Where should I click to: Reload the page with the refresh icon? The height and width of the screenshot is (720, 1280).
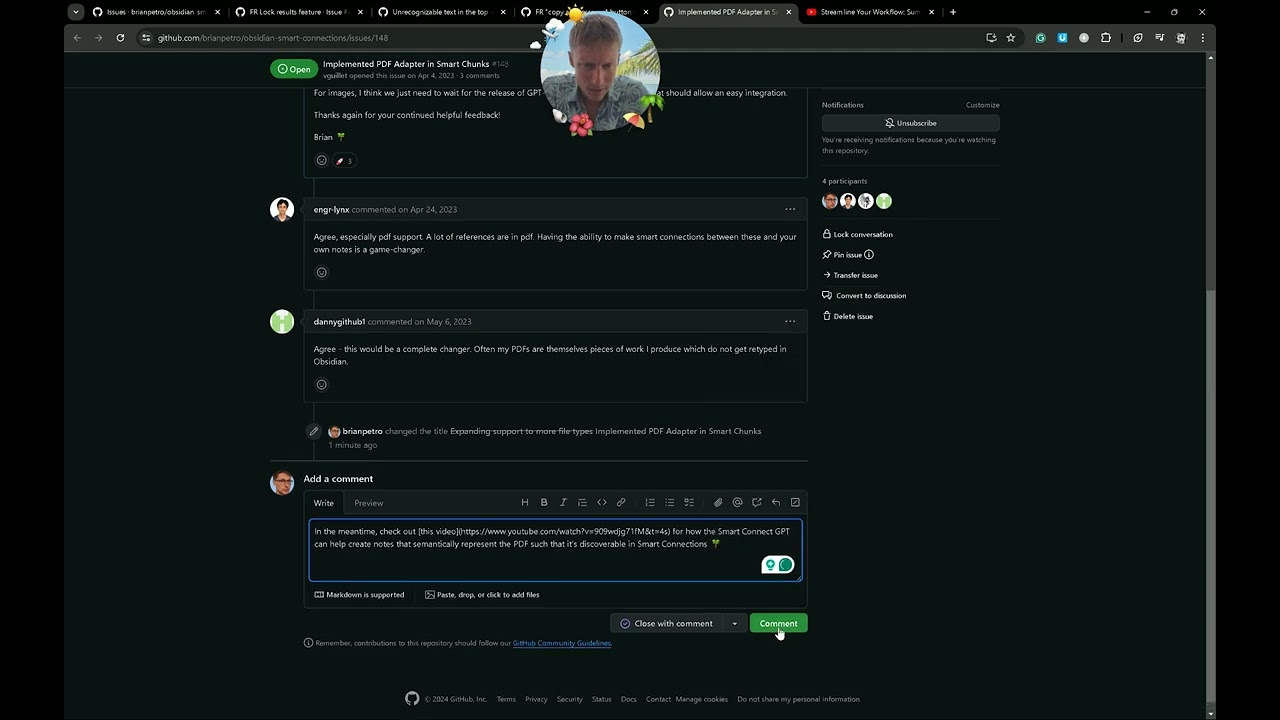(120, 38)
